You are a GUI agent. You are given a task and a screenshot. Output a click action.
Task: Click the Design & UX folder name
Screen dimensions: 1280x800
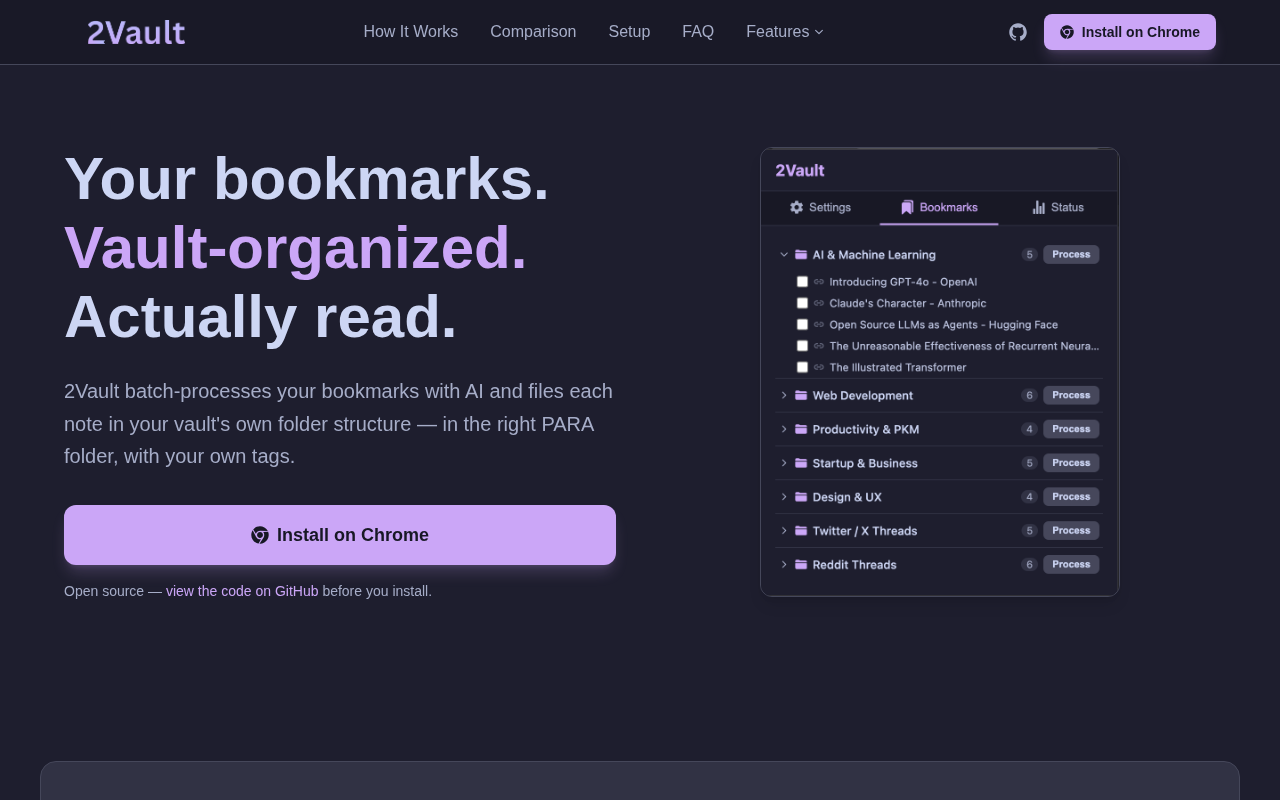click(x=847, y=497)
